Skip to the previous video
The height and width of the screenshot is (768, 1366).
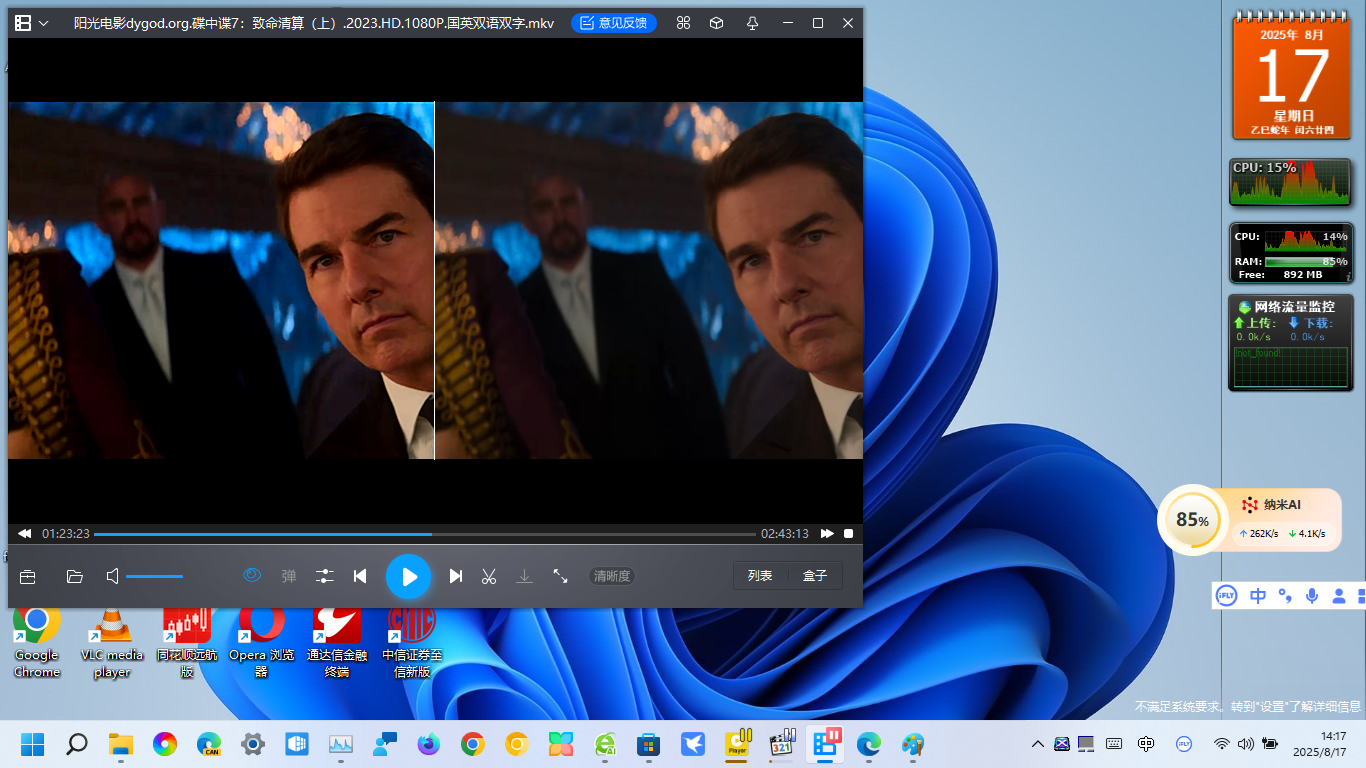pyautogui.click(x=360, y=576)
